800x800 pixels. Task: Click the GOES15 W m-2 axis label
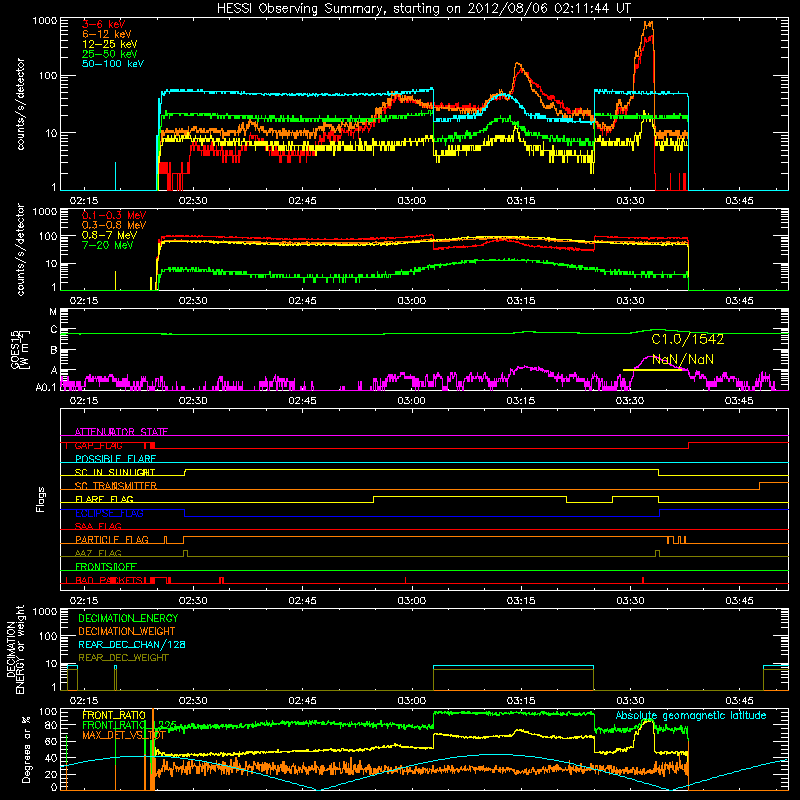click(20, 349)
